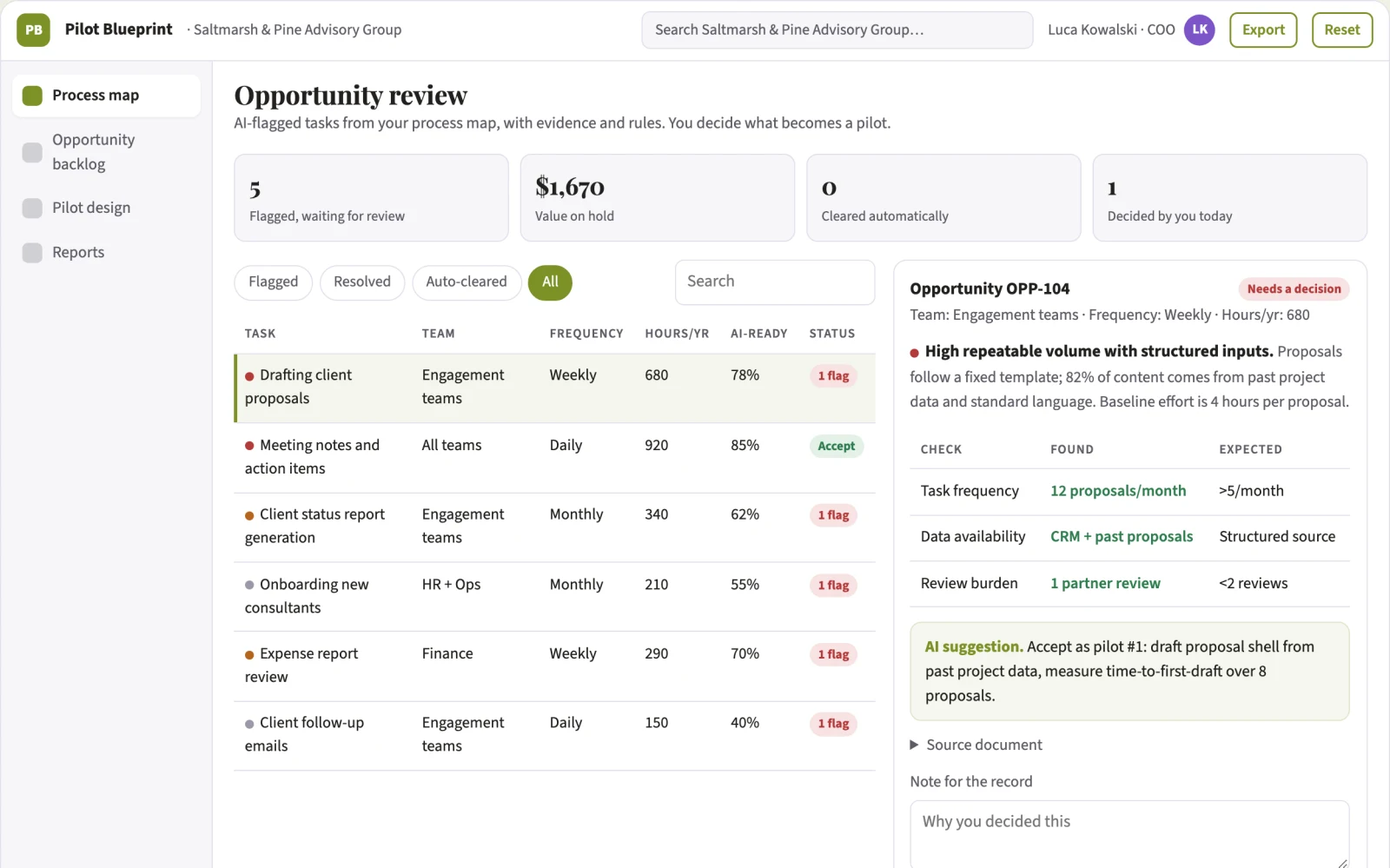
Task: Click the 1 flag badge for Drafting client proposals
Action: 833,376
